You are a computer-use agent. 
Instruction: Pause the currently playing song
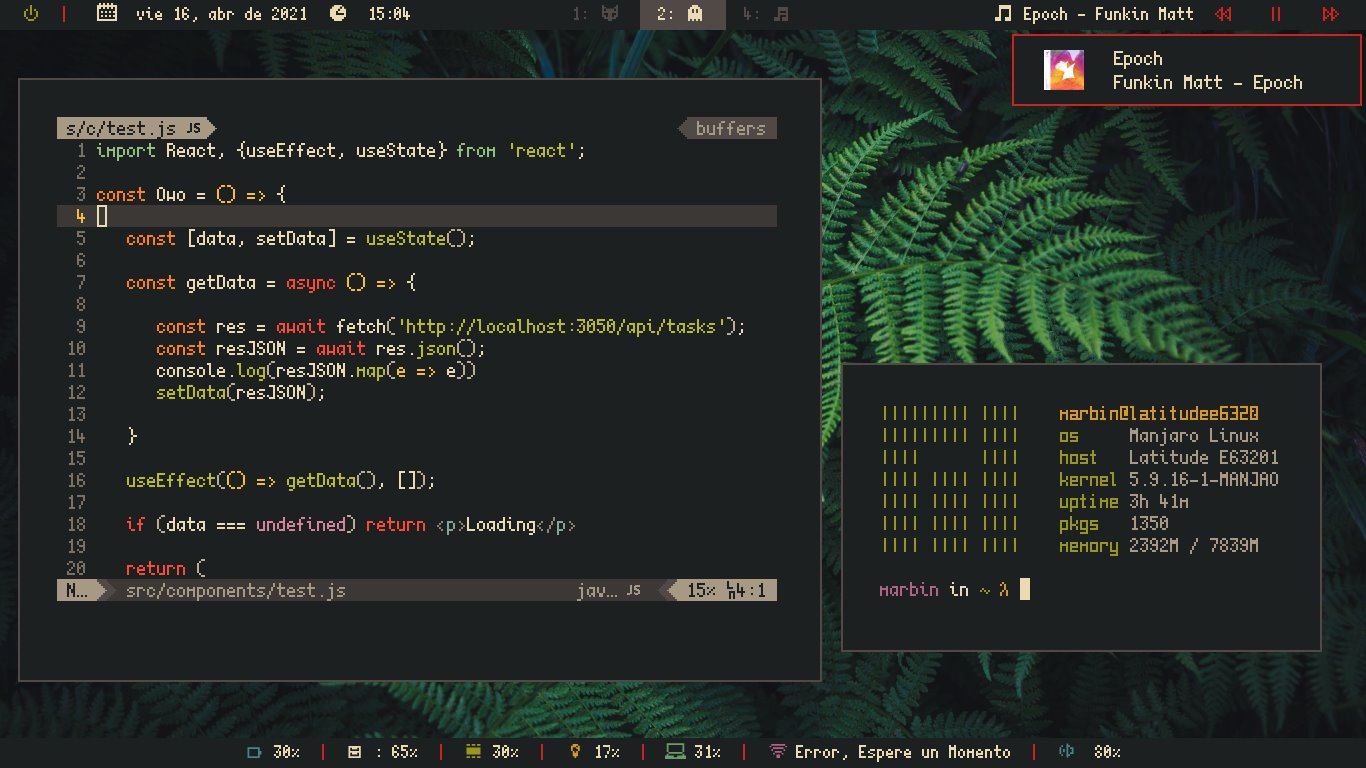click(1276, 14)
